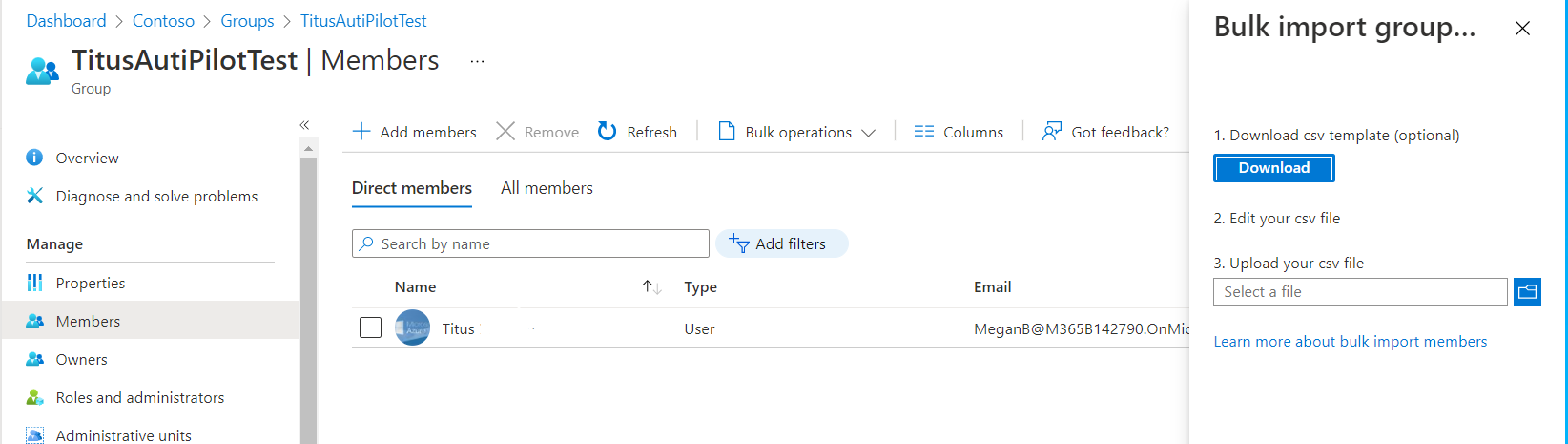Click Titus user avatar thumbnail

point(413,328)
